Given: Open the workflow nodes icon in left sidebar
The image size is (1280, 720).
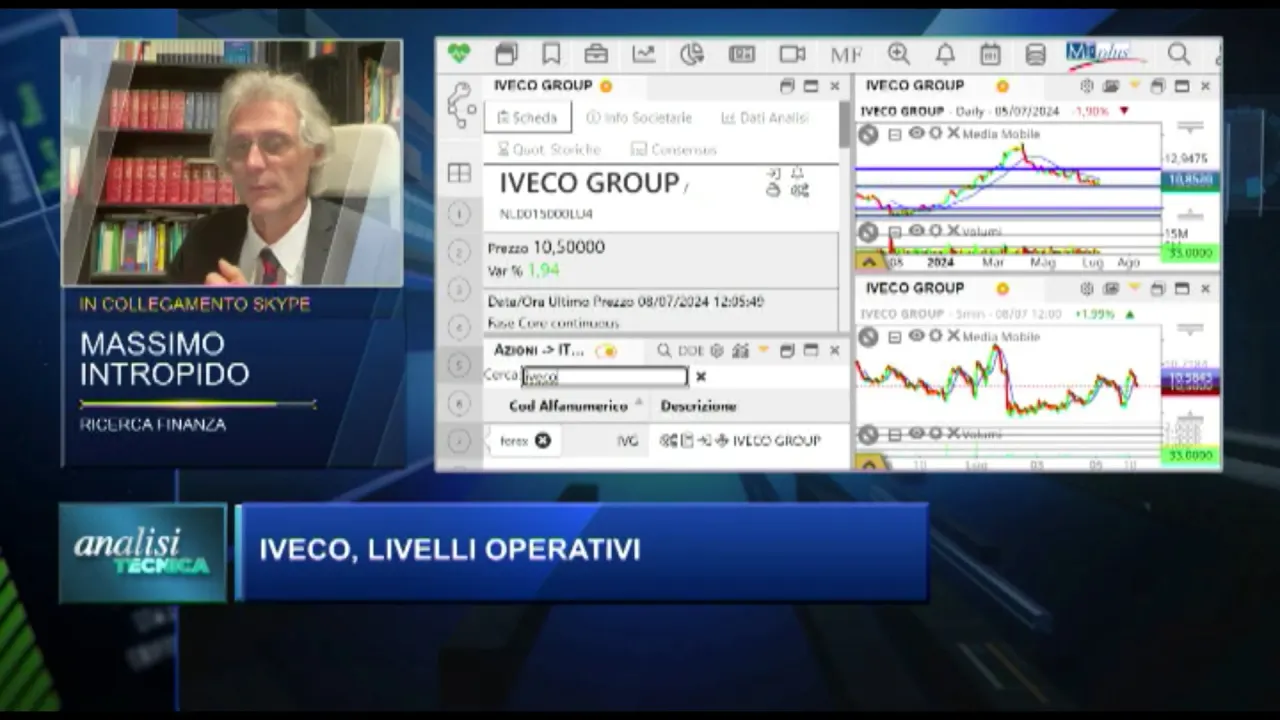Looking at the screenshot, I should click(x=460, y=105).
